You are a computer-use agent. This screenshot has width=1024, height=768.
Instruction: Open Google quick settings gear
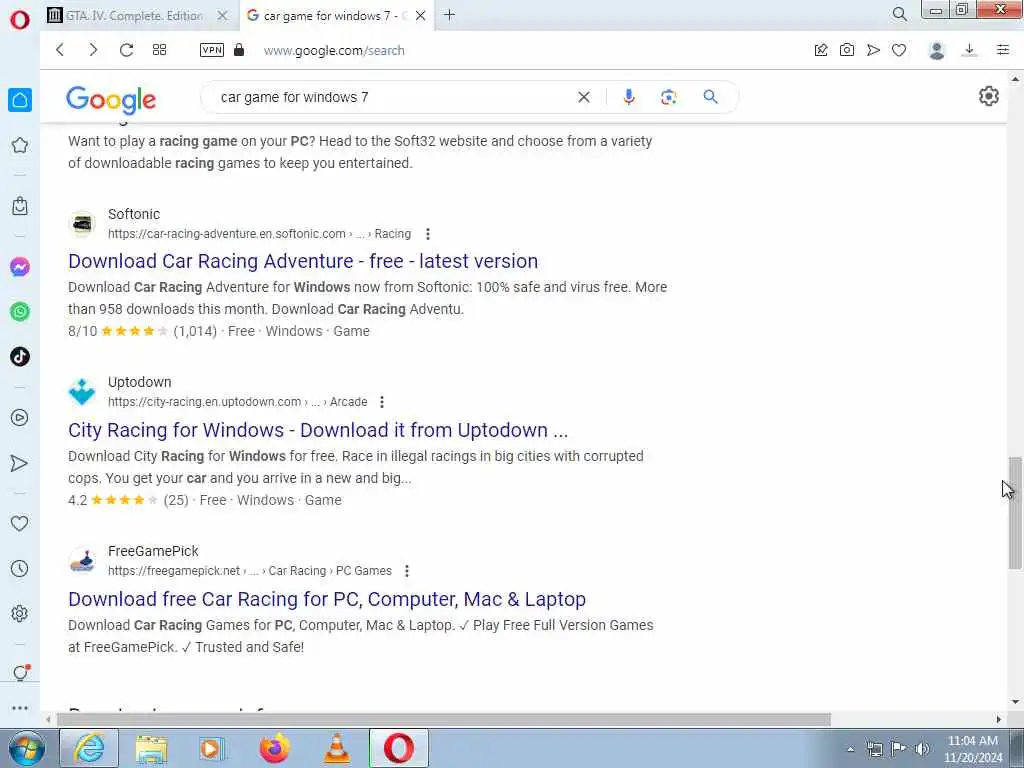coord(989,96)
